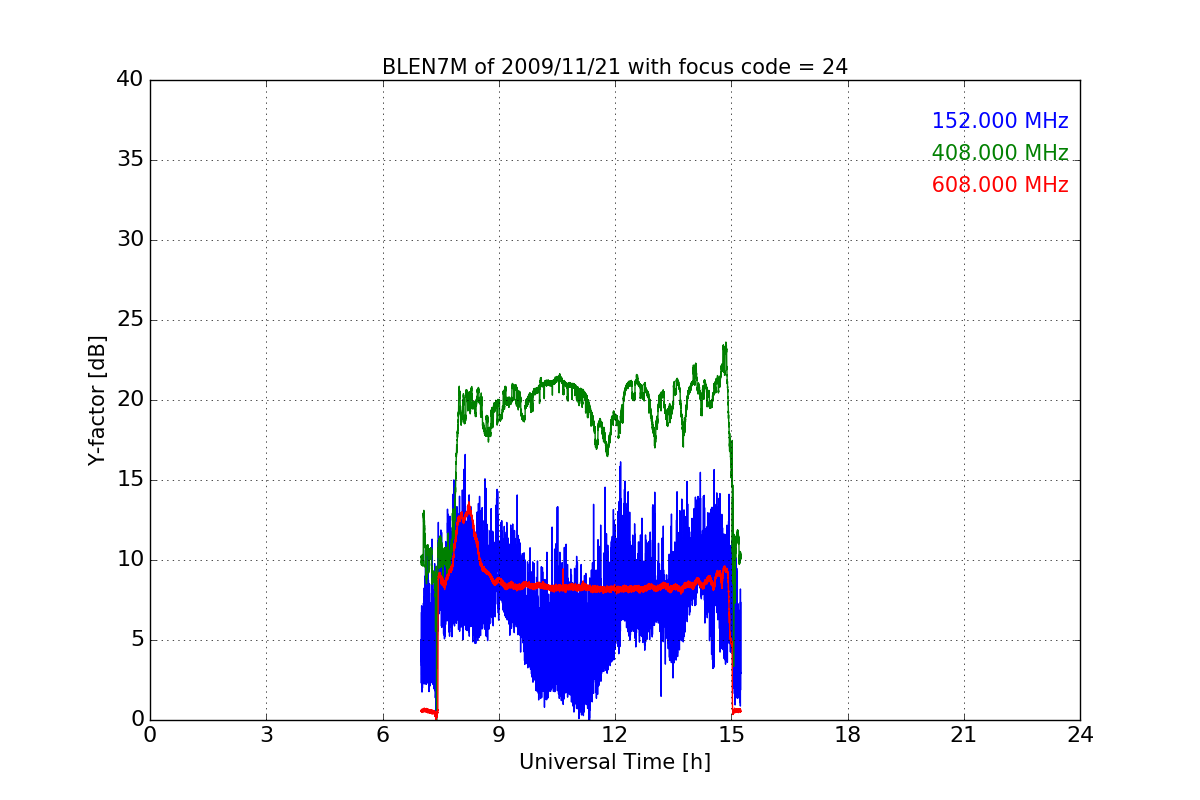Click the y-axis tick label '35'
Image resolution: width=1200 pixels, height=800 pixels.
tap(130, 160)
